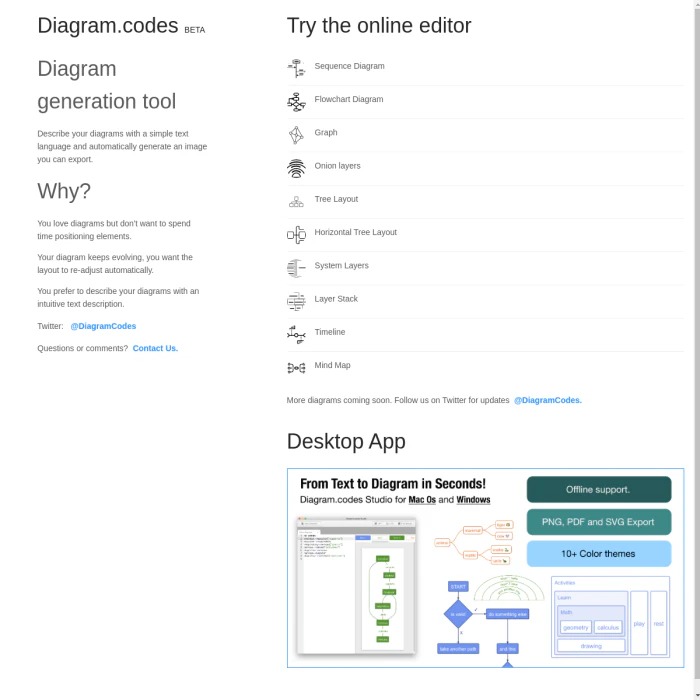Click the Layer Stack icon
The width and height of the screenshot is (700, 700).
(x=296, y=301)
